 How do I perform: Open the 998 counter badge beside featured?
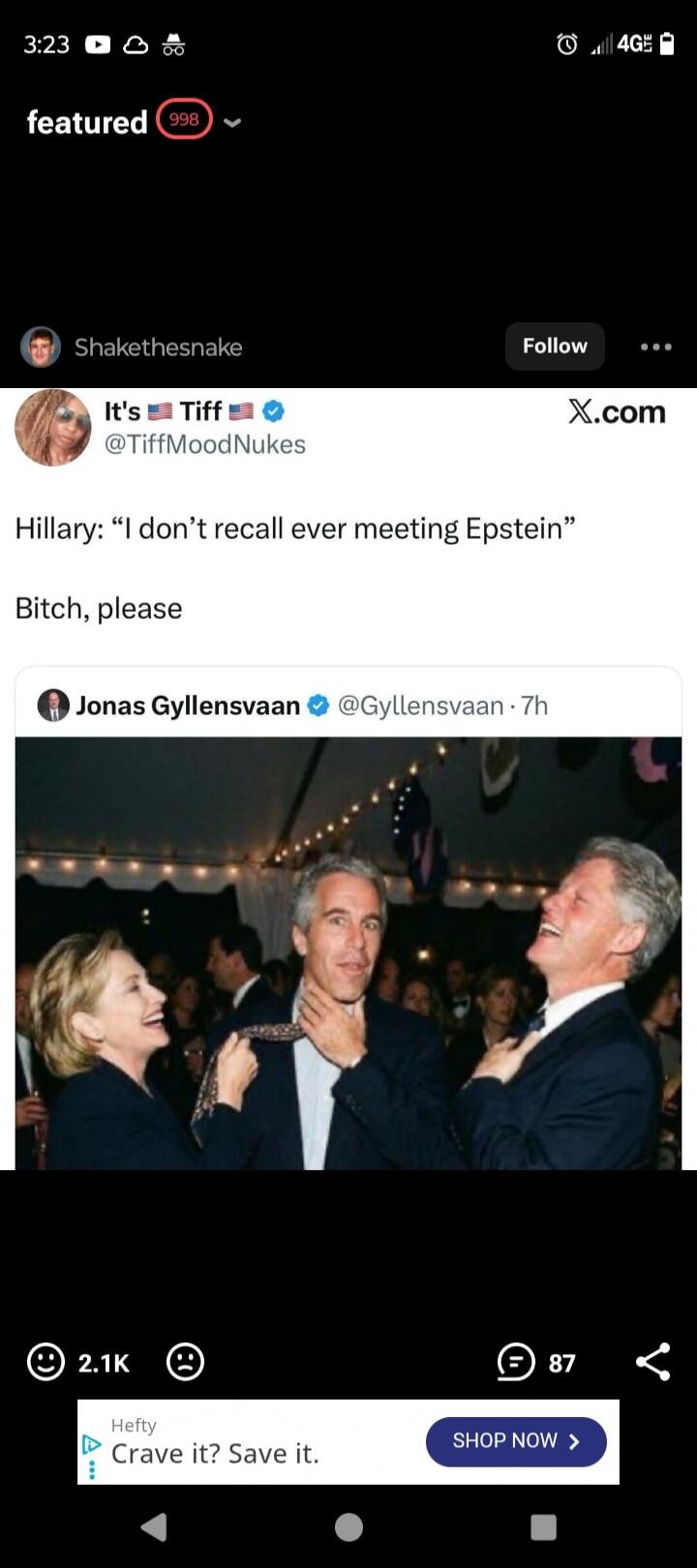(183, 119)
